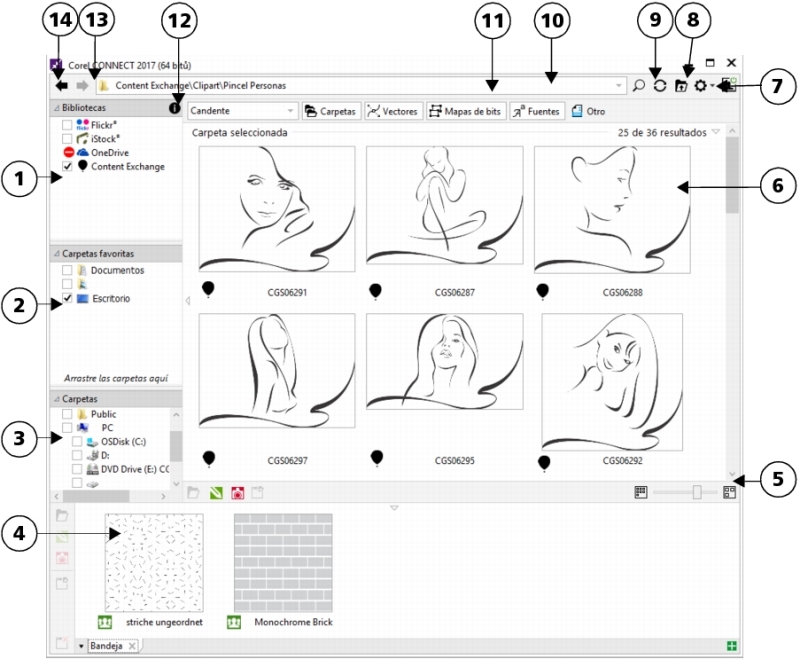Enable the Flickr library checkbox
Image resolution: width=800 pixels, height=659 pixels.
pyautogui.click(x=67, y=125)
